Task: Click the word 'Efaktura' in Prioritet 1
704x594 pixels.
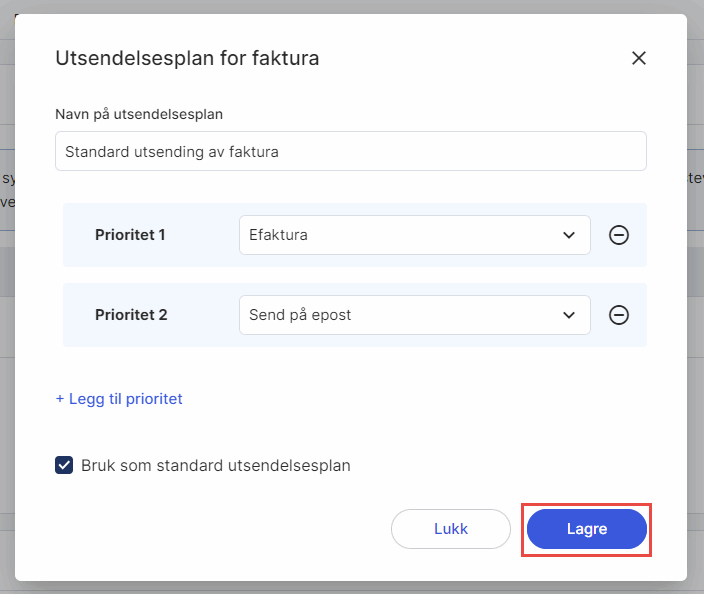Action: (279, 235)
